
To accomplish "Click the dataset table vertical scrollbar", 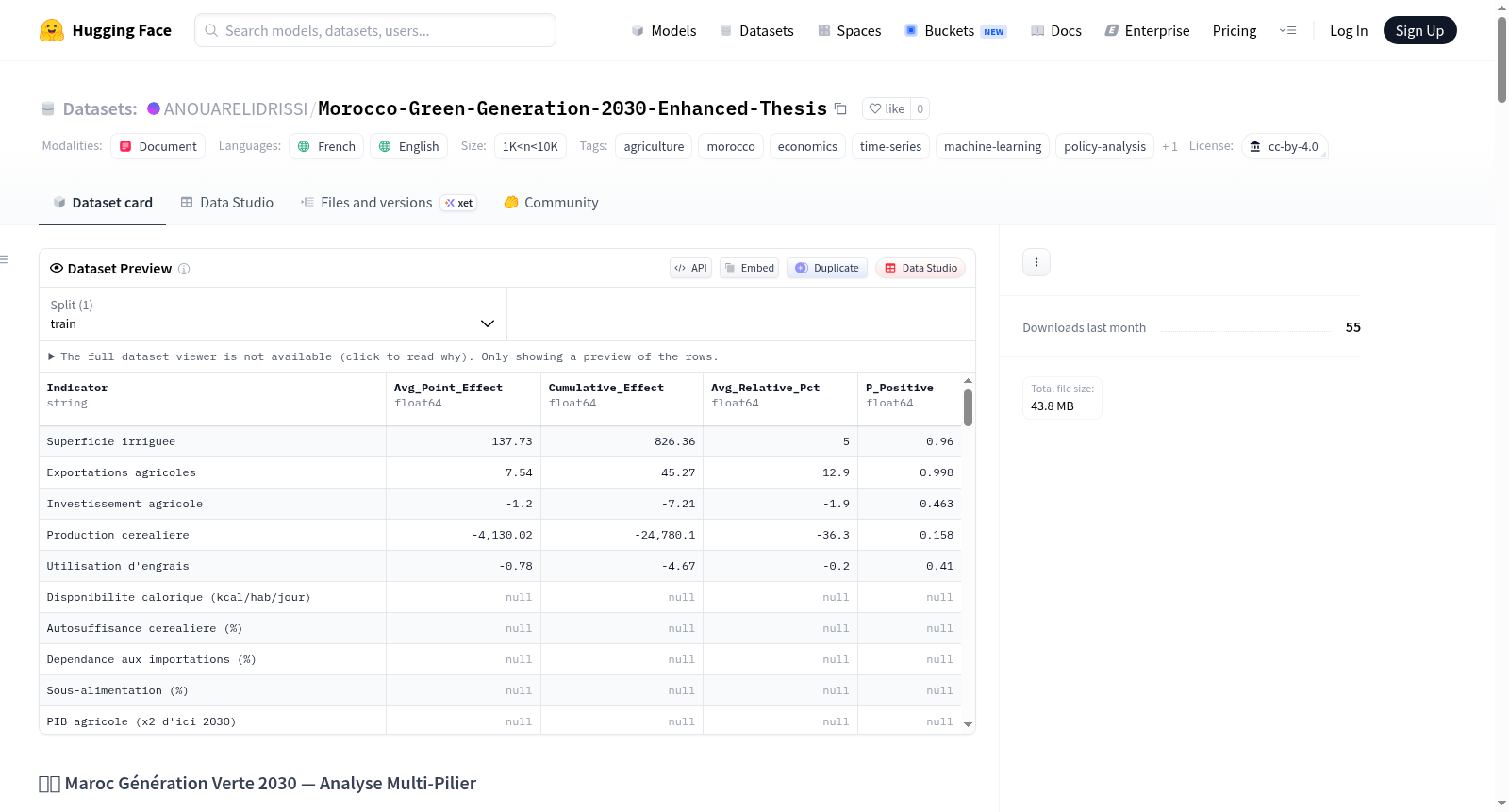I will click(968, 407).
